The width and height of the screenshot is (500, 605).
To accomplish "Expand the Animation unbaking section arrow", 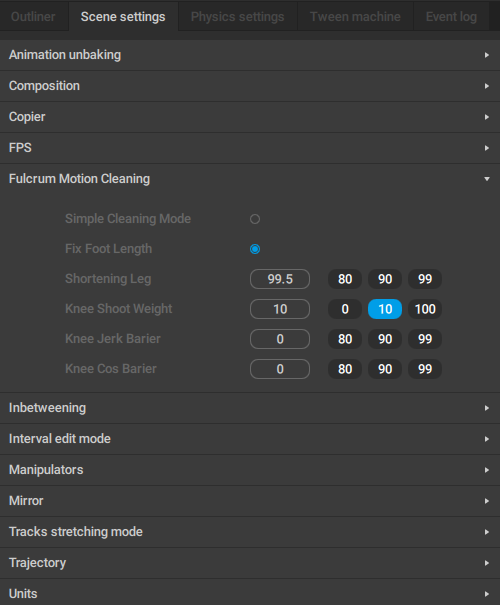I will coord(486,55).
